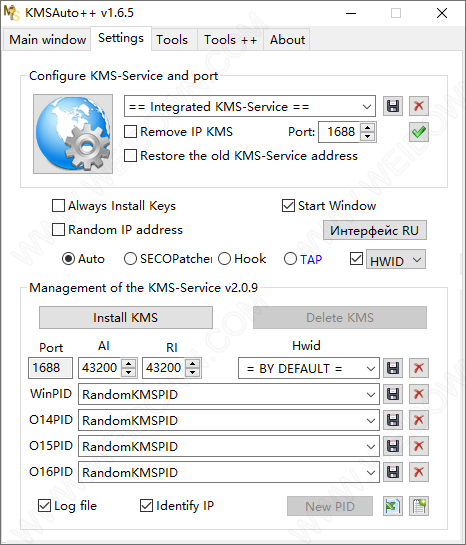Increase the Port 1688 spinner value

pos(368,128)
